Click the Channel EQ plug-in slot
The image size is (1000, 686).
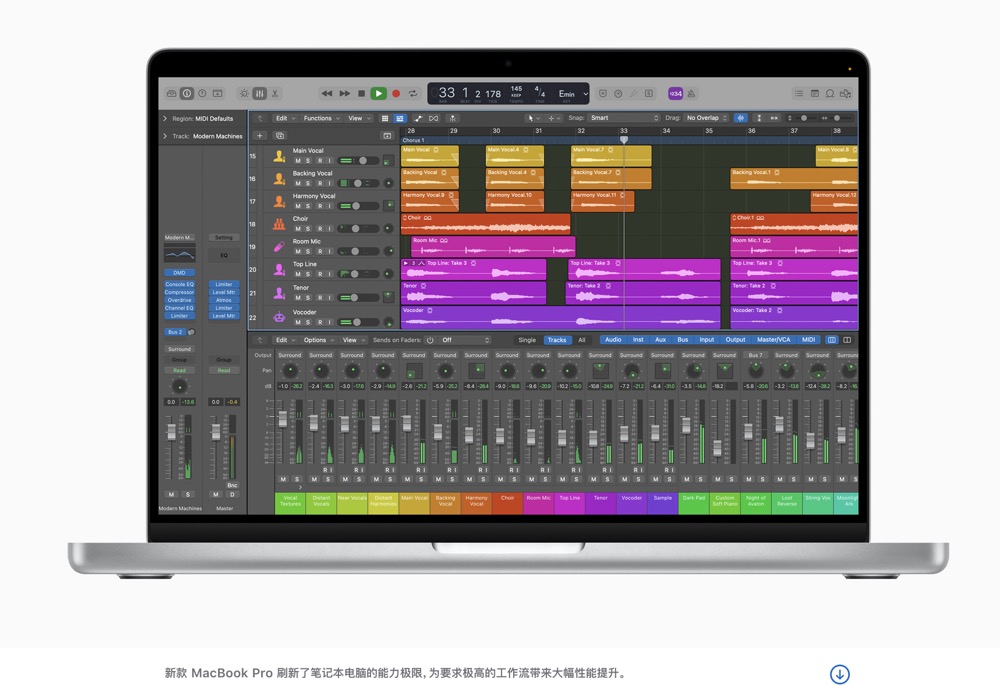click(179, 308)
